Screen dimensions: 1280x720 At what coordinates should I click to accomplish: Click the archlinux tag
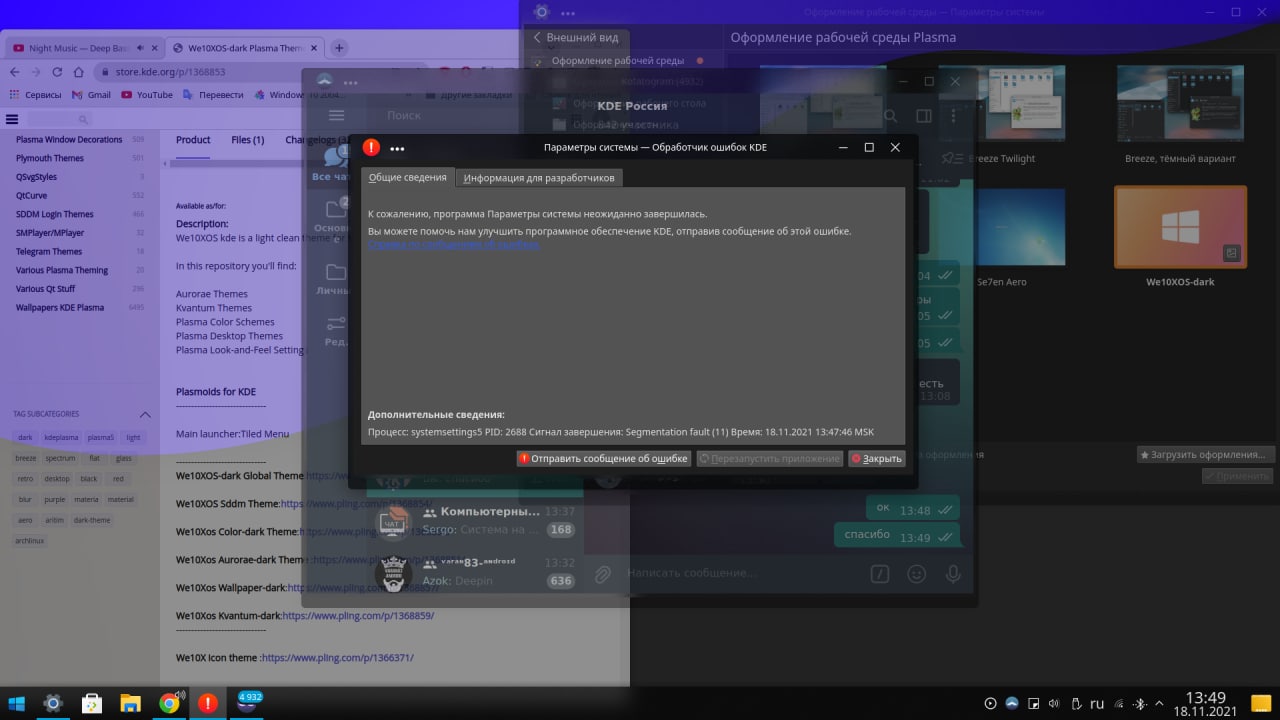[x=28, y=540]
